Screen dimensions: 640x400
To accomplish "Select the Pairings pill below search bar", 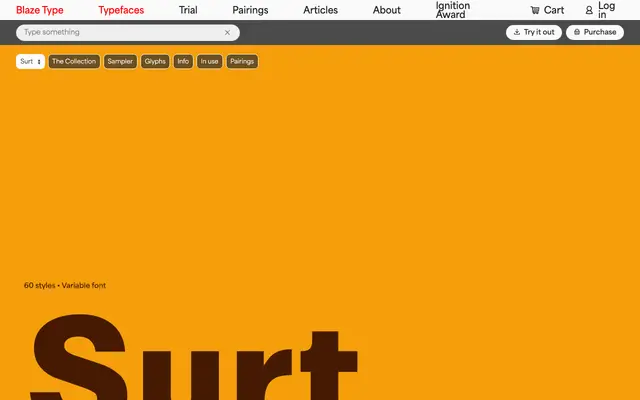I will click(242, 62).
